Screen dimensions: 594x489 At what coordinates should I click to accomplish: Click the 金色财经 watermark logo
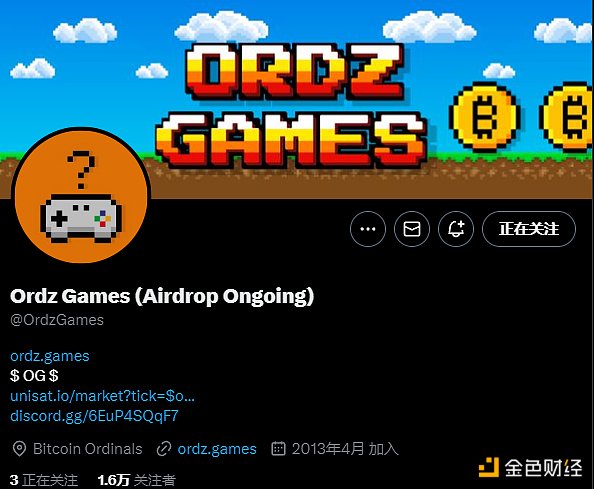pos(530,467)
